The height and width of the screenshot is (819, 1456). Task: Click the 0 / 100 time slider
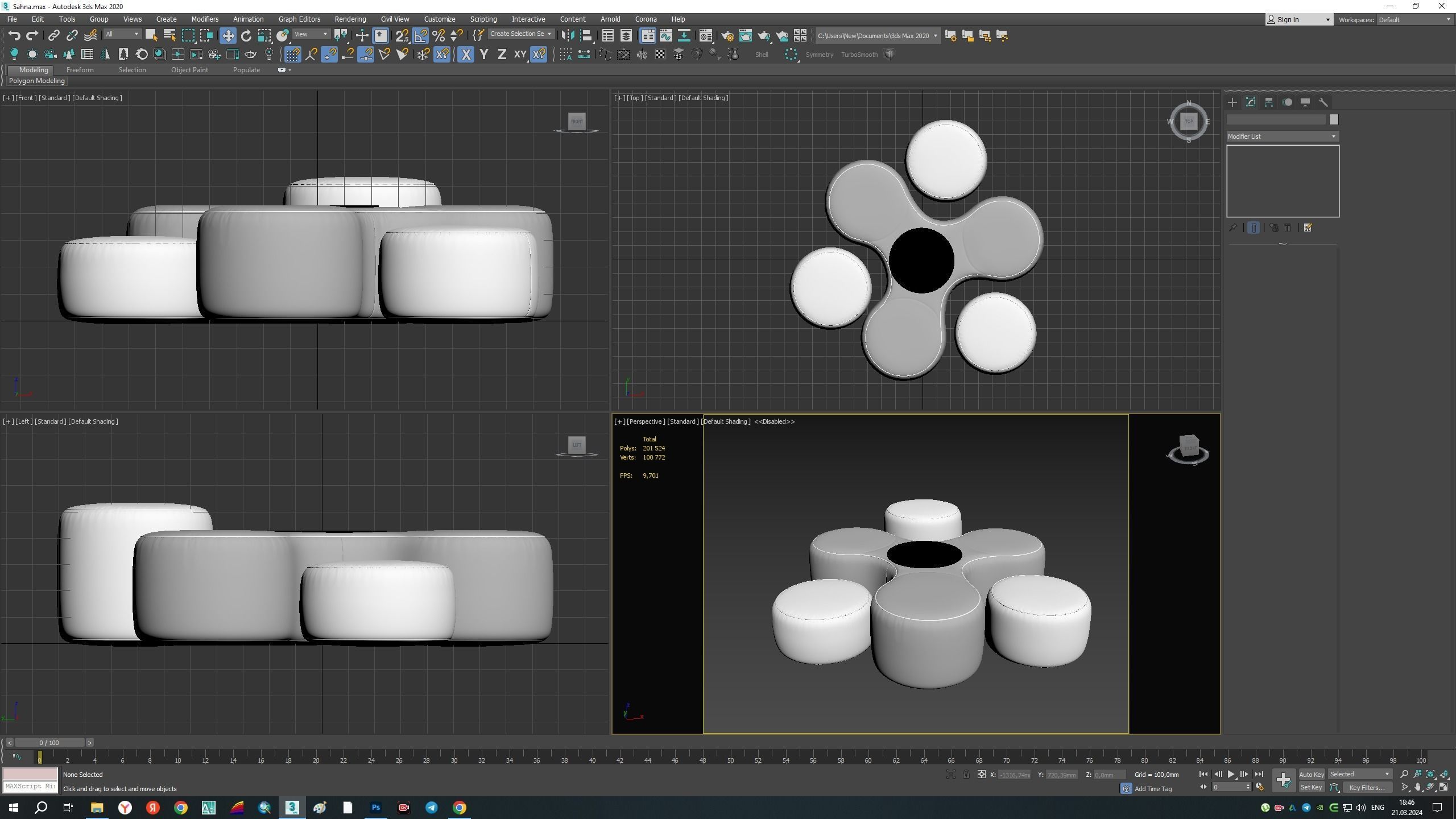[49, 743]
